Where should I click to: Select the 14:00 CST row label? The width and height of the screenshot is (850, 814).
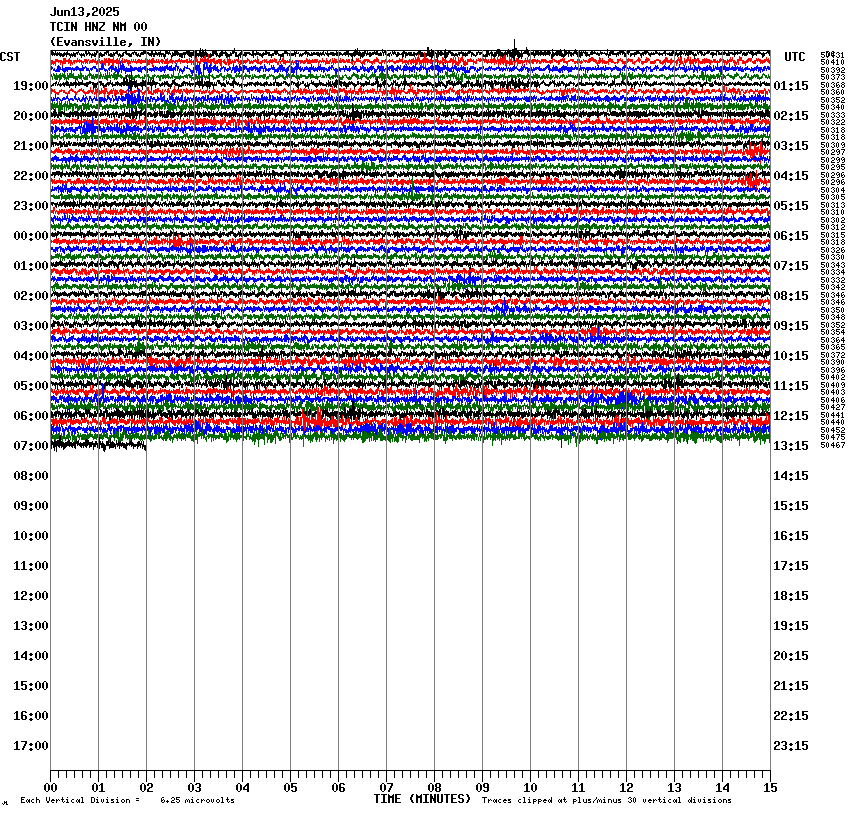click(31, 656)
